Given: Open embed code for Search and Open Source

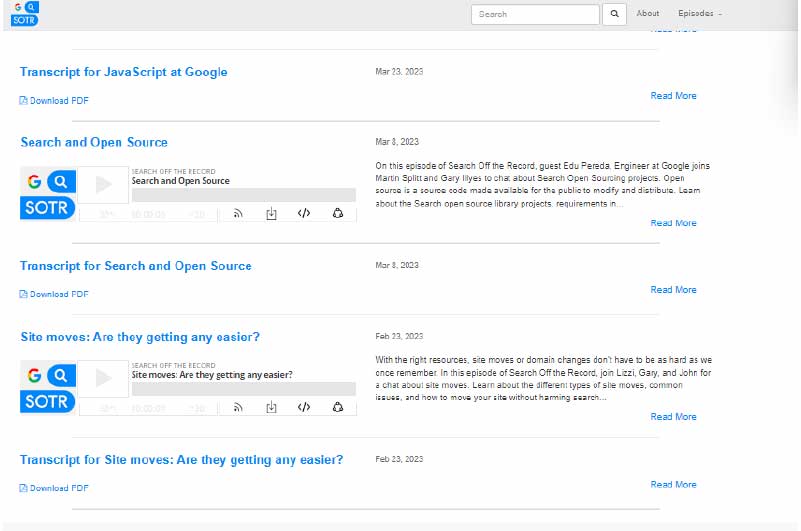Looking at the screenshot, I should click(x=304, y=213).
